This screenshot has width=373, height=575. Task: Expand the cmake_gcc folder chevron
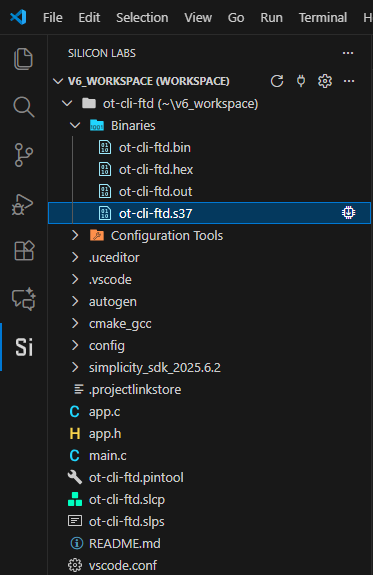(75, 323)
